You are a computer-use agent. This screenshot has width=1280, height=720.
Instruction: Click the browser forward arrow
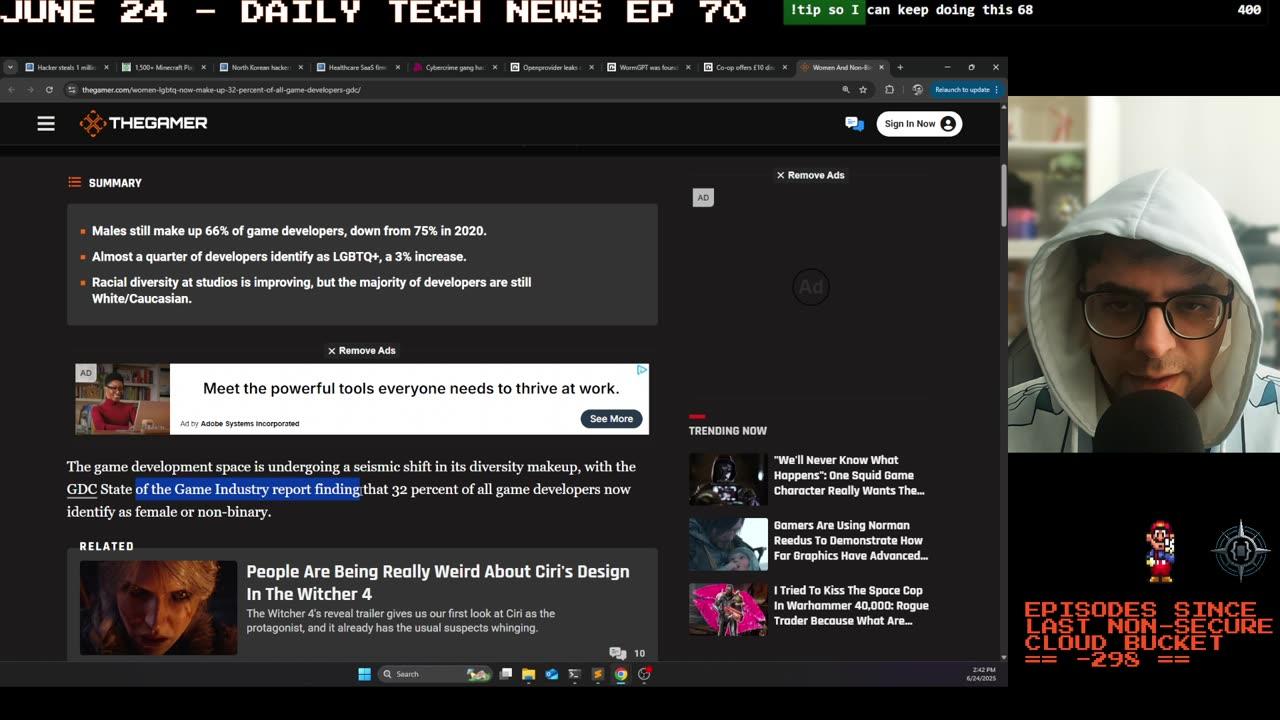pos(30,89)
